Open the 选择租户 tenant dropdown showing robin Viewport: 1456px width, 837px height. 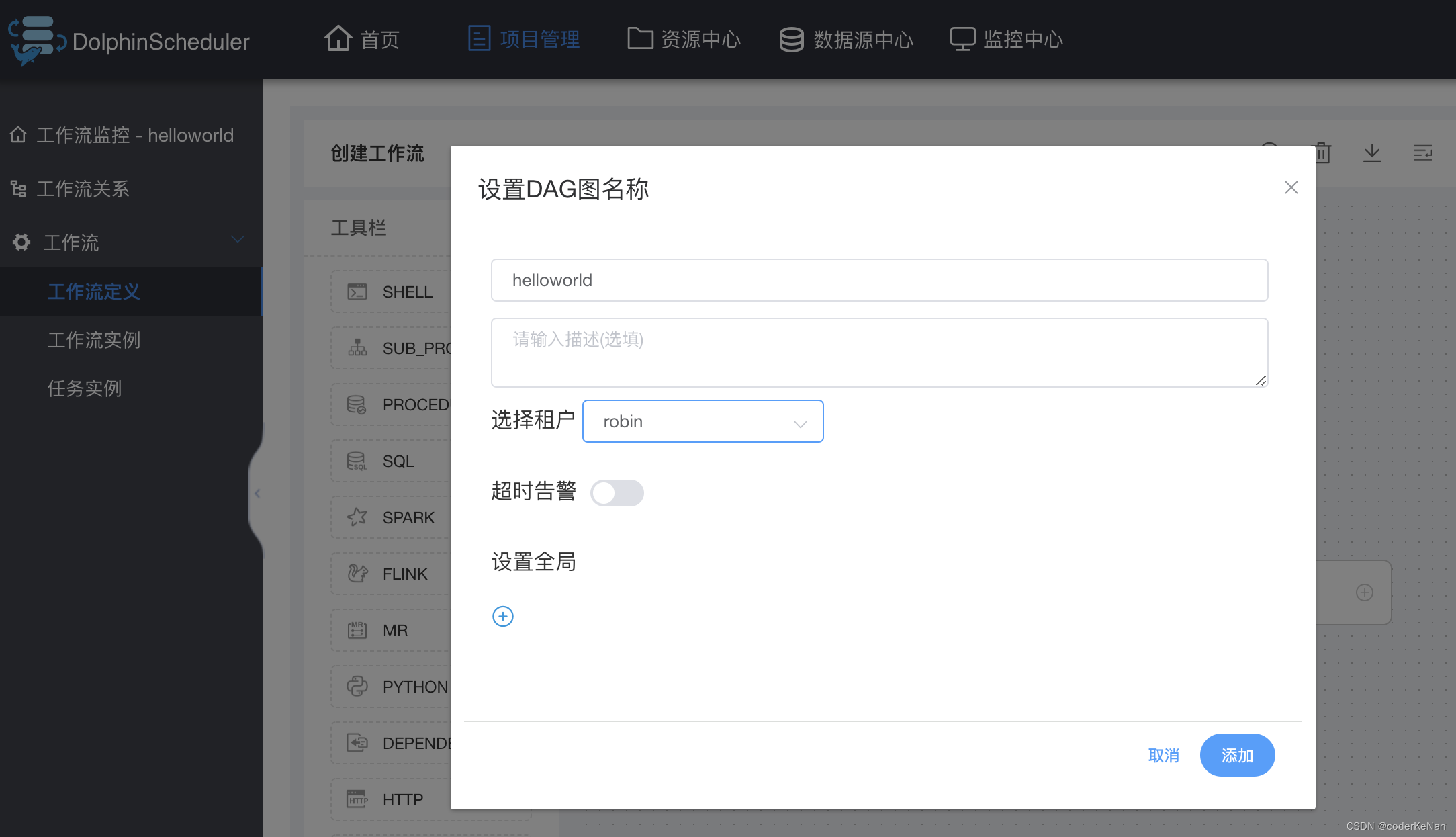(x=702, y=421)
